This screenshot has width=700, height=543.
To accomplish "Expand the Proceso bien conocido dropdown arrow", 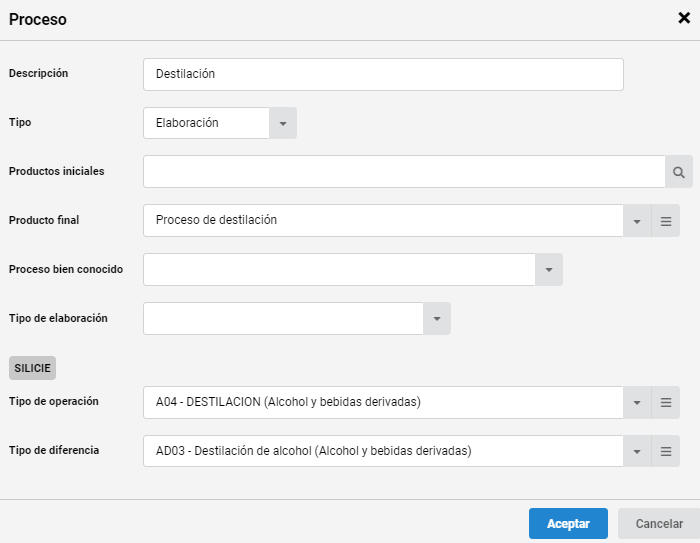I will click(x=549, y=270).
